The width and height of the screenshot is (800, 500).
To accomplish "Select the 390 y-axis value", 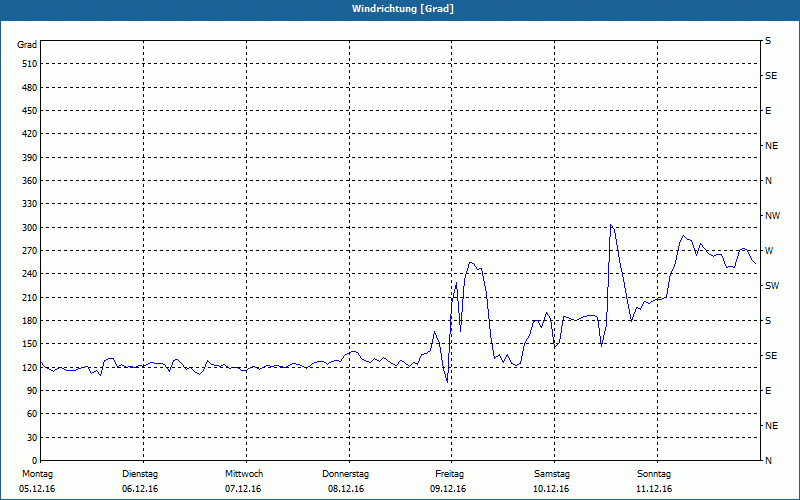I will [x=30, y=158].
